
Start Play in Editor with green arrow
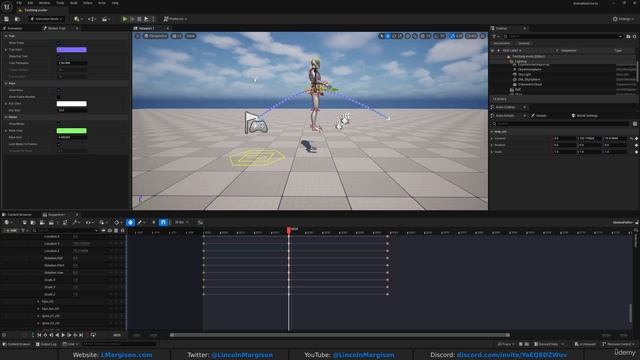(x=125, y=19)
